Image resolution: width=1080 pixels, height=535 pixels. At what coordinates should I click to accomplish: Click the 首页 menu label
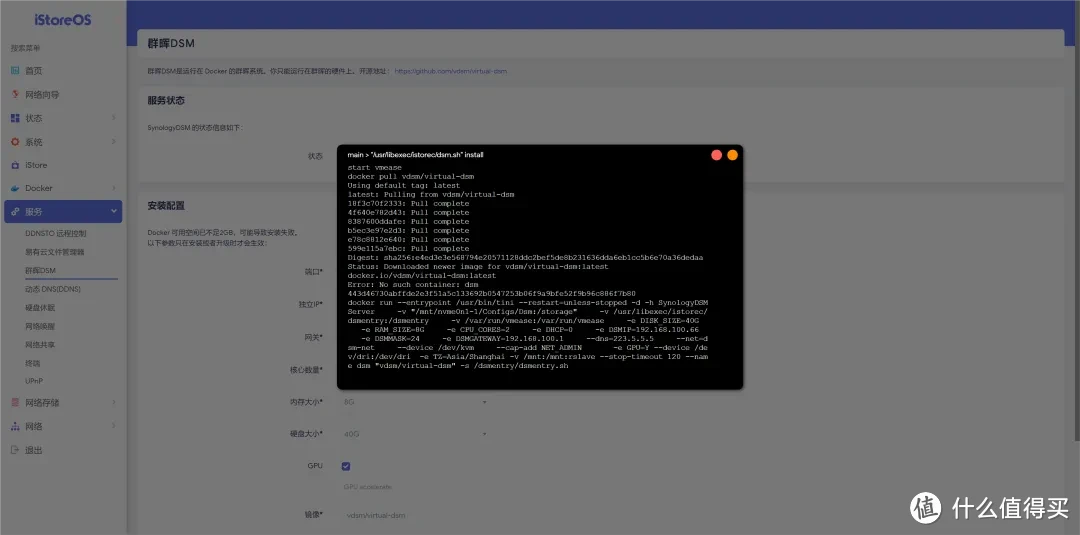click(x=34, y=71)
